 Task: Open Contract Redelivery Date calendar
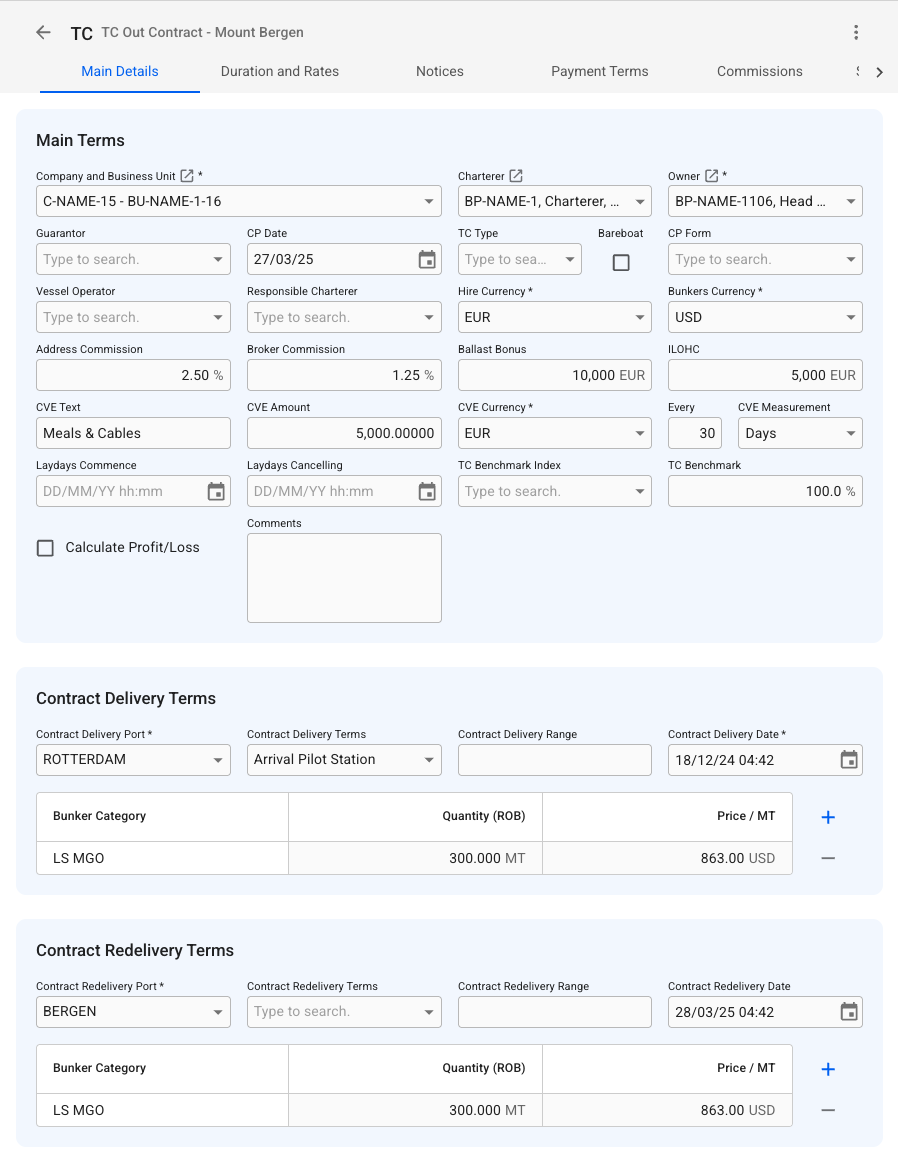849,1012
